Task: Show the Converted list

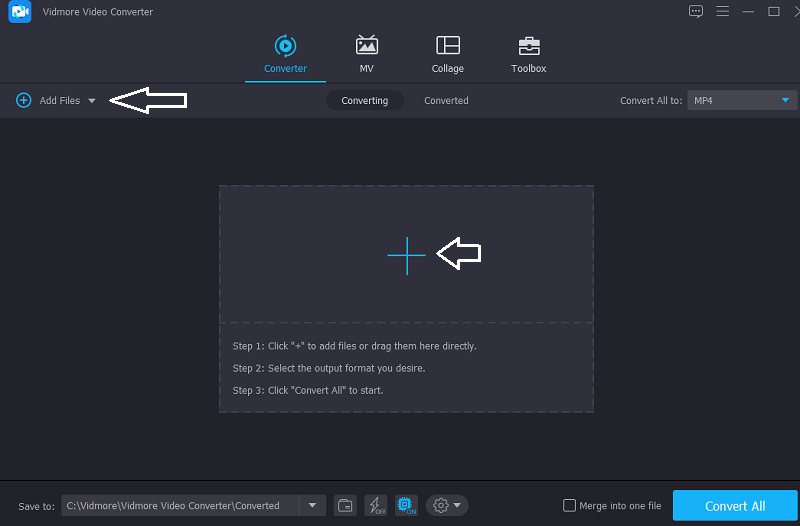Action: 446,101
